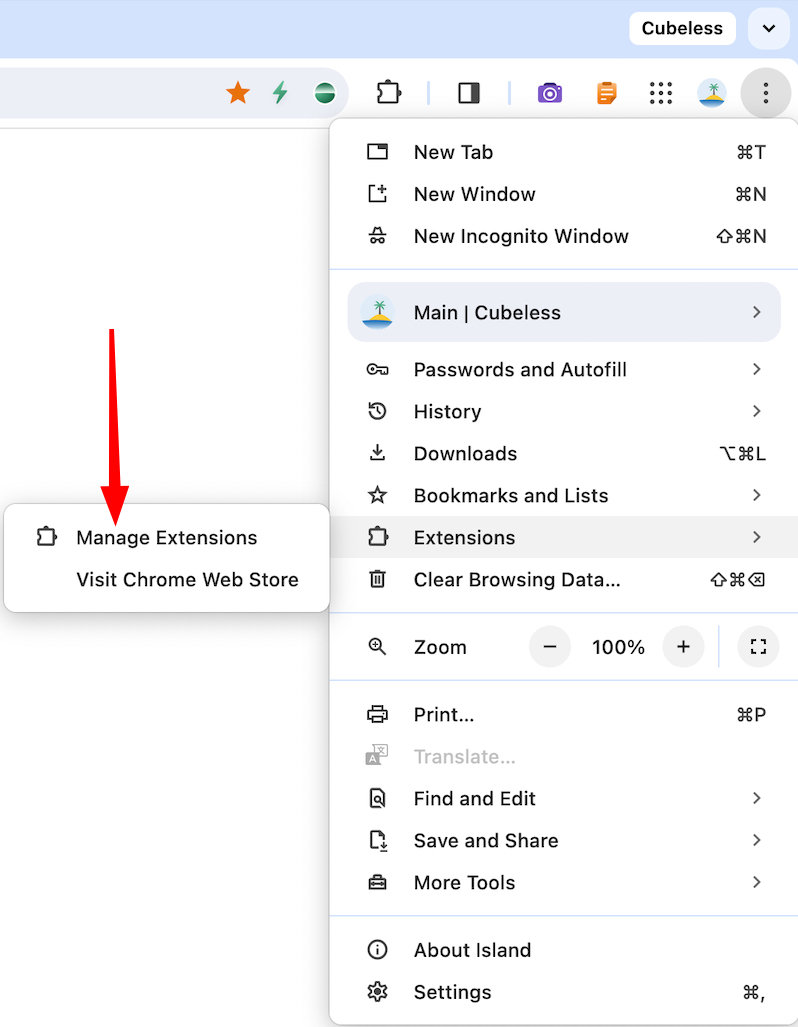Select New Tab menu item
The image size is (798, 1027).
pyautogui.click(x=563, y=152)
